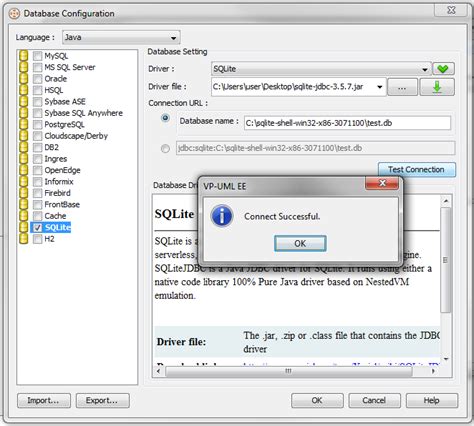Image resolution: width=474 pixels, height=426 pixels.
Task: Click the description panel vertical scrollbar
Action: pos(445,260)
